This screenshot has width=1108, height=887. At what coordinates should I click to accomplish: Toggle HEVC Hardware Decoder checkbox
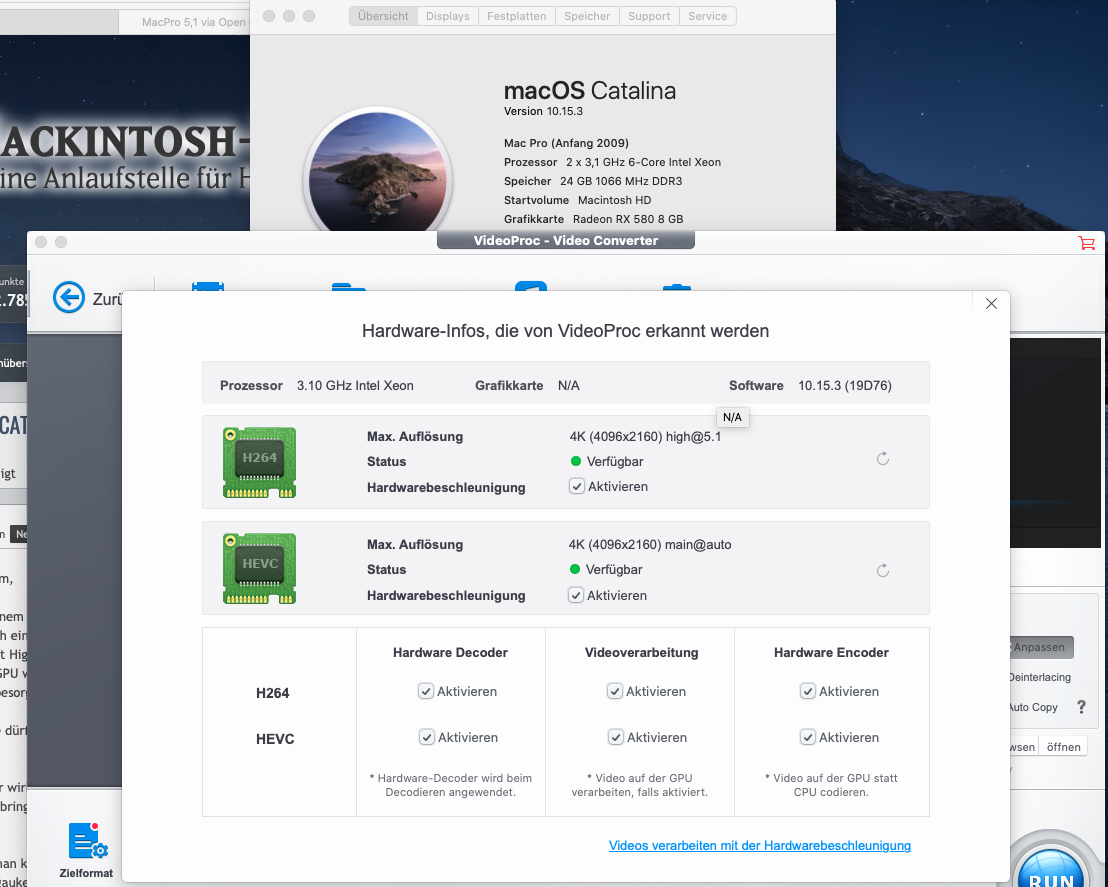[x=426, y=737]
